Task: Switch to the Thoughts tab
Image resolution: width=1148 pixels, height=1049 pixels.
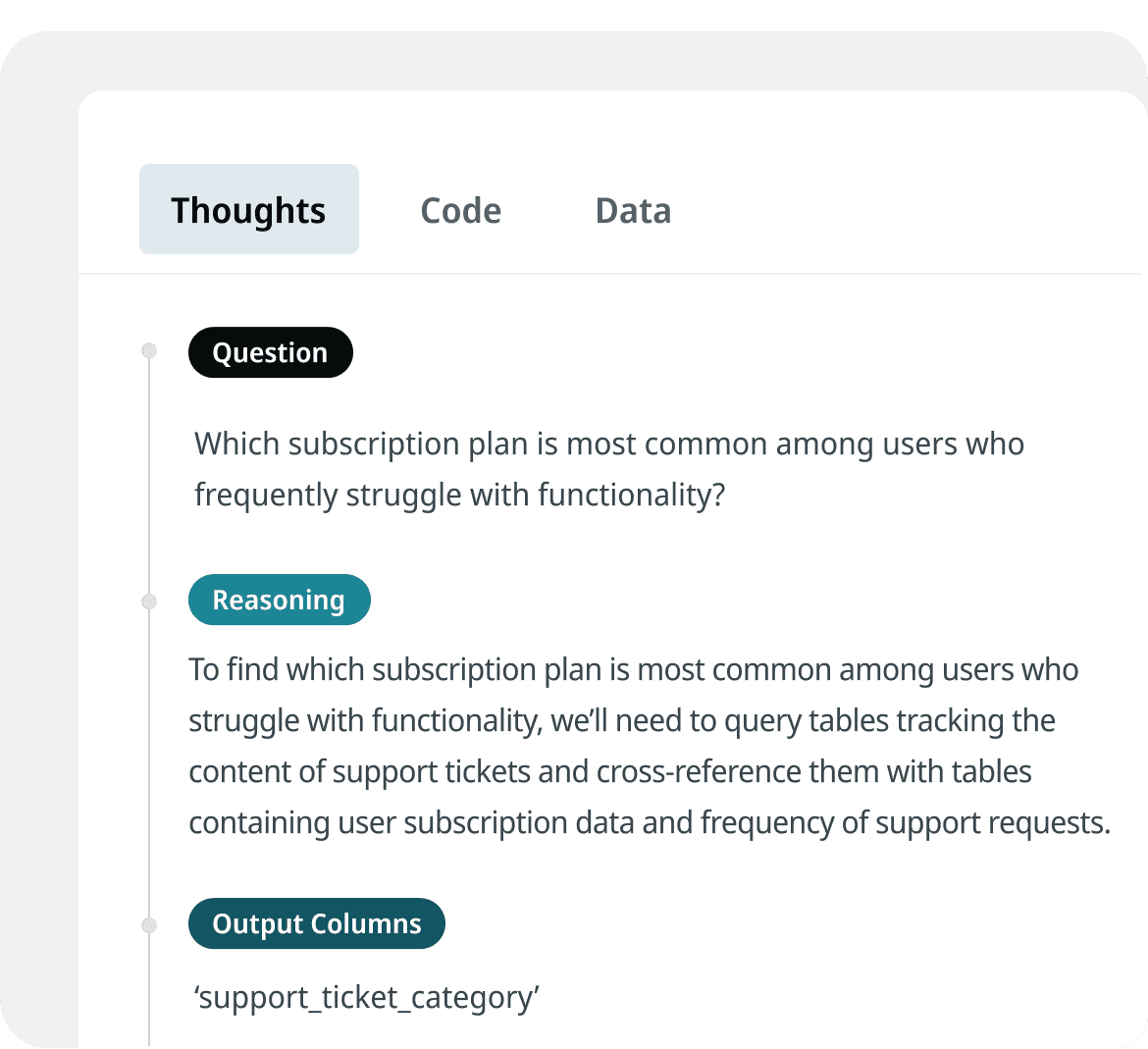Action: [x=248, y=210]
